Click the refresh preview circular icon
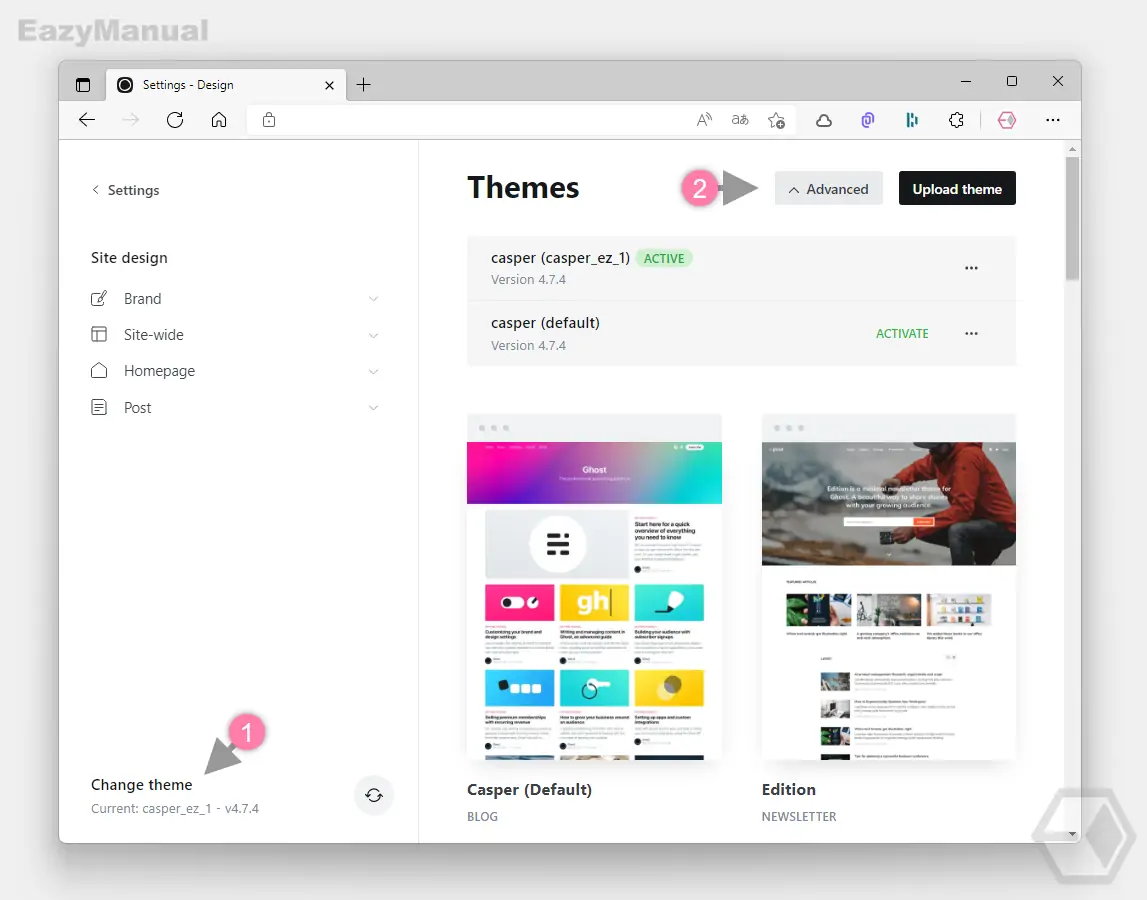The width and height of the screenshot is (1147, 900). coord(374,795)
